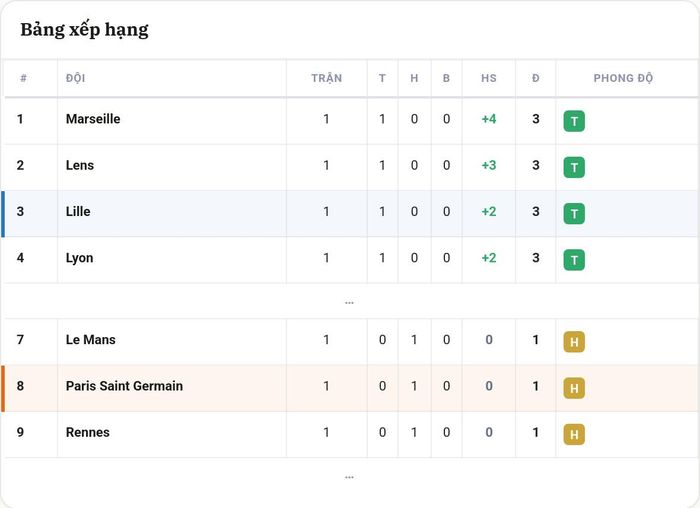Viewport: 700px width, 508px height.
Task: Sort by the TRẬN column header
Action: point(326,79)
